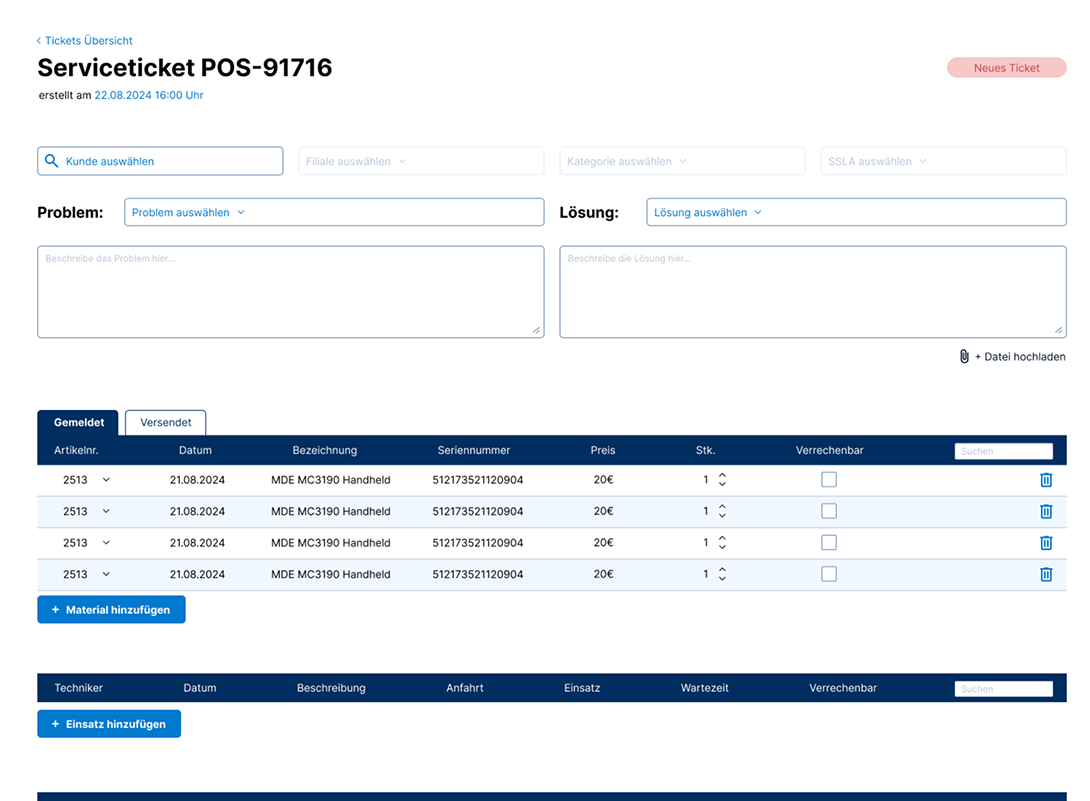Click Material hinzufügen button
This screenshot has width=1090, height=801.
(111, 610)
